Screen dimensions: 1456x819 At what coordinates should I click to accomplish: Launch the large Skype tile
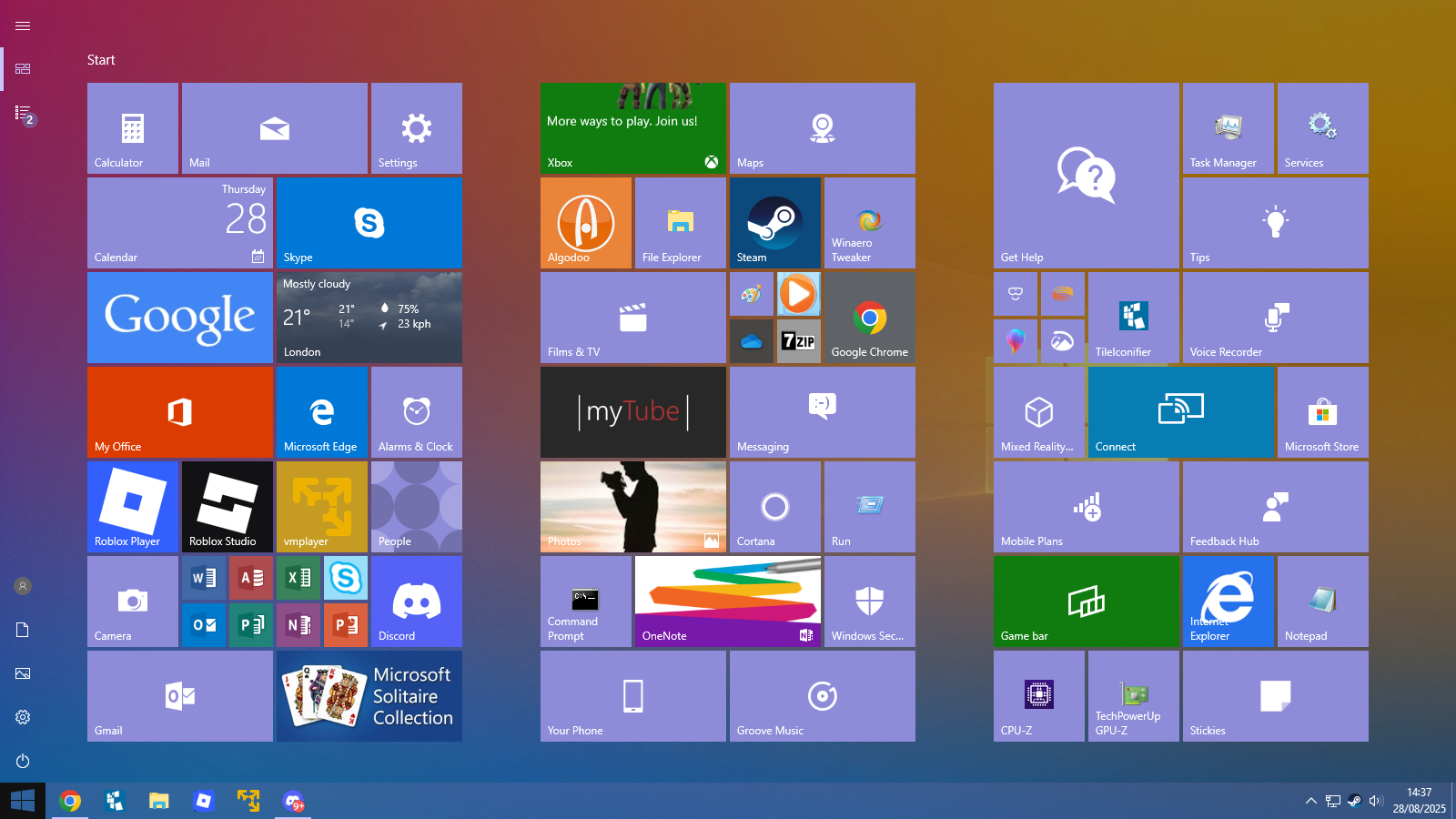pos(369,223)
